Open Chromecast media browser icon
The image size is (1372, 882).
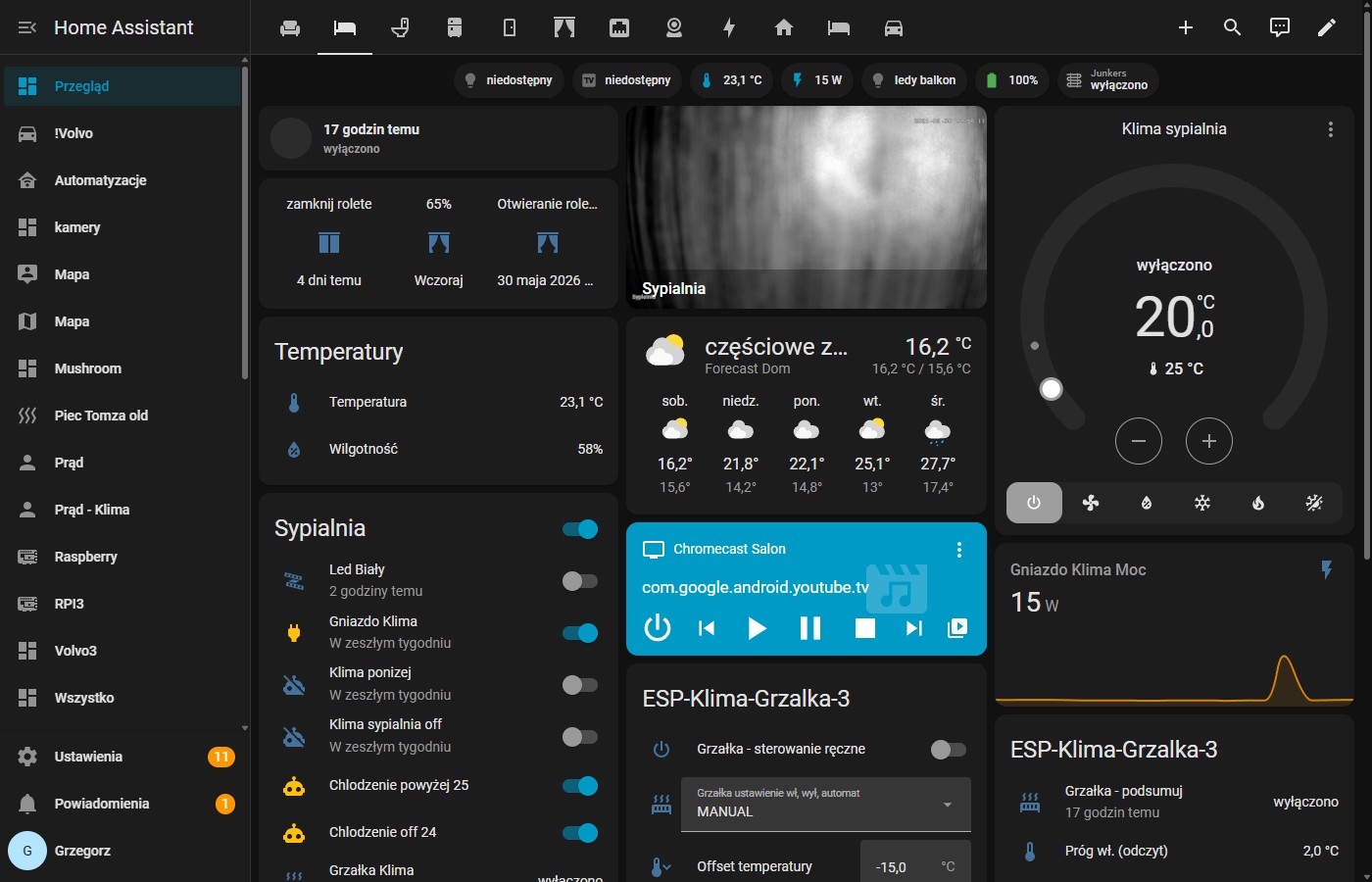click(958, 628)
